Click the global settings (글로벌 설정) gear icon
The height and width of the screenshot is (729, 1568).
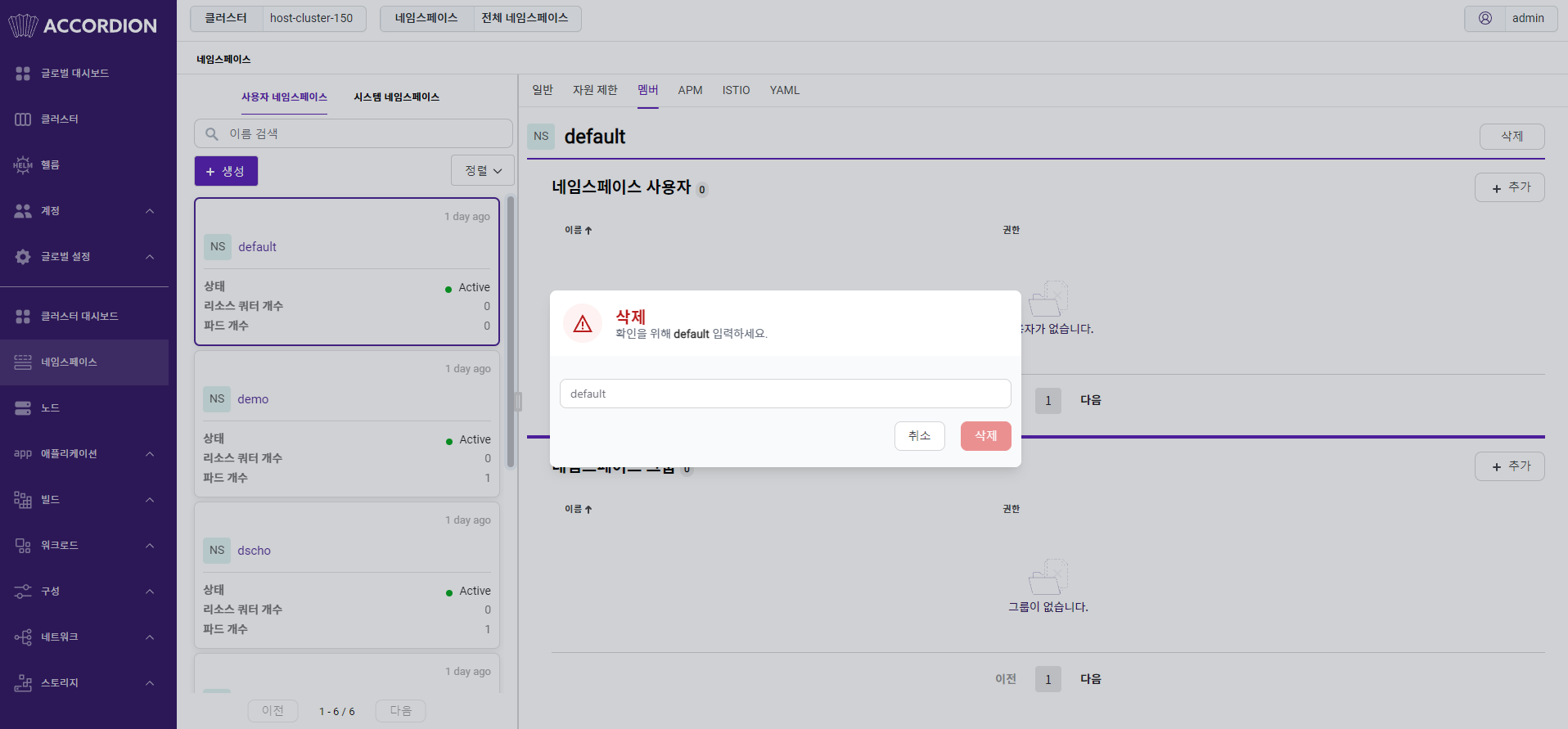click(23, 257)
